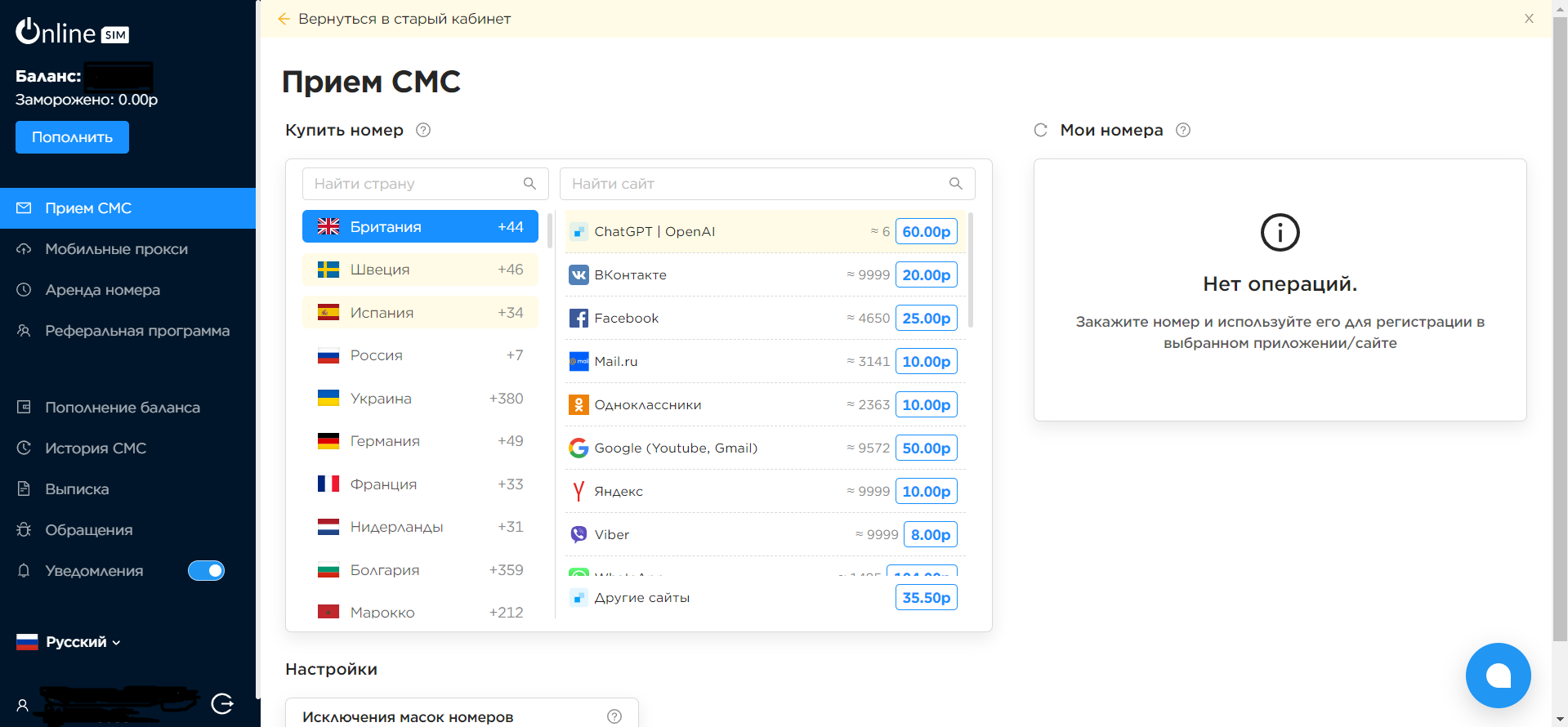Click the ChatGPT service icon

click(x=579, y=232)
